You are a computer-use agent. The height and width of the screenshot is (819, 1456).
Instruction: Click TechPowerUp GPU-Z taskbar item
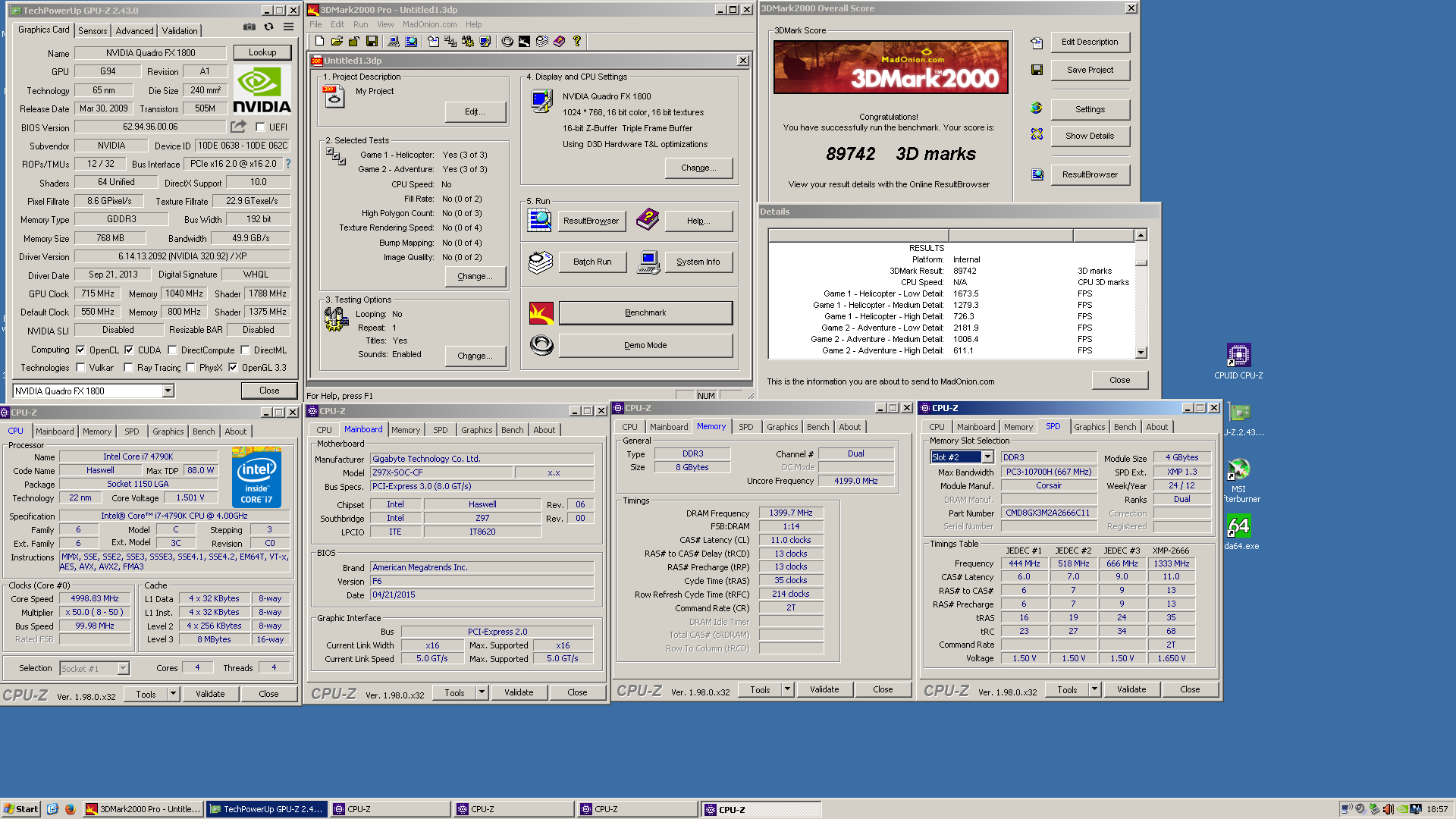tap(266, 809)
